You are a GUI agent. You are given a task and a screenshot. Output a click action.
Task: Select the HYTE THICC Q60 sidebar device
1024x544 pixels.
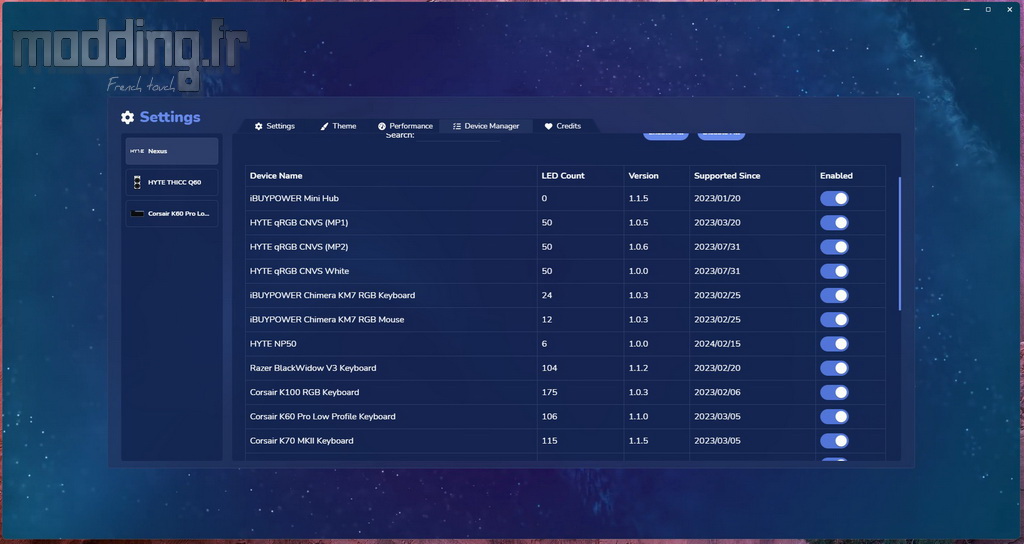tap(172, 182)
